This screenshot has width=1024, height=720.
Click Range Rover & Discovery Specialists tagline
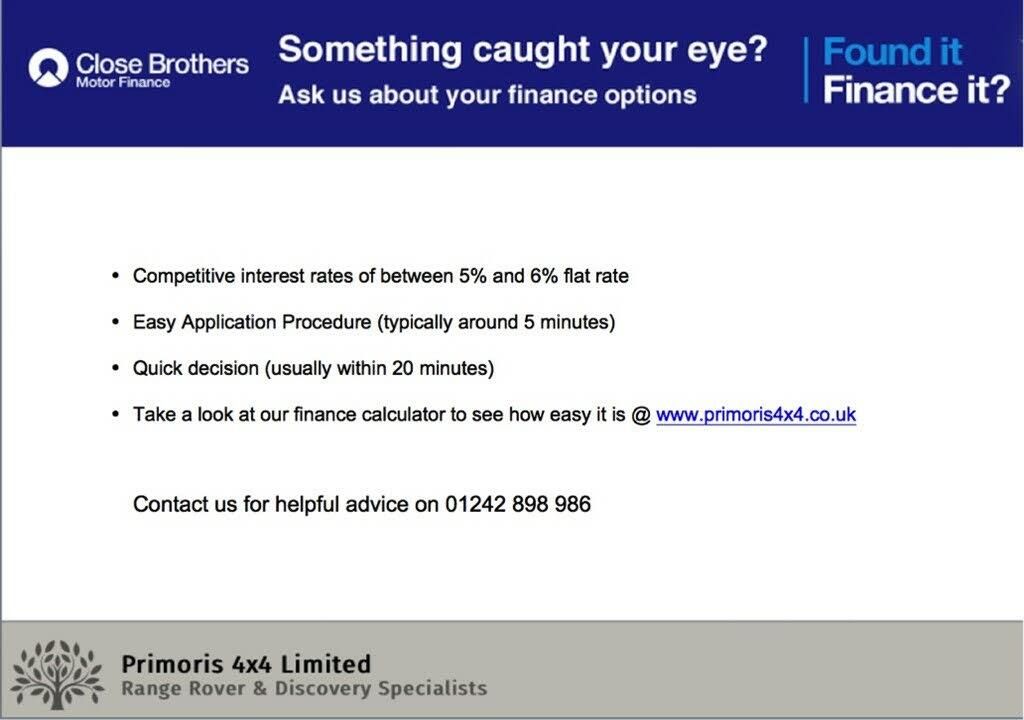[304, 689]
